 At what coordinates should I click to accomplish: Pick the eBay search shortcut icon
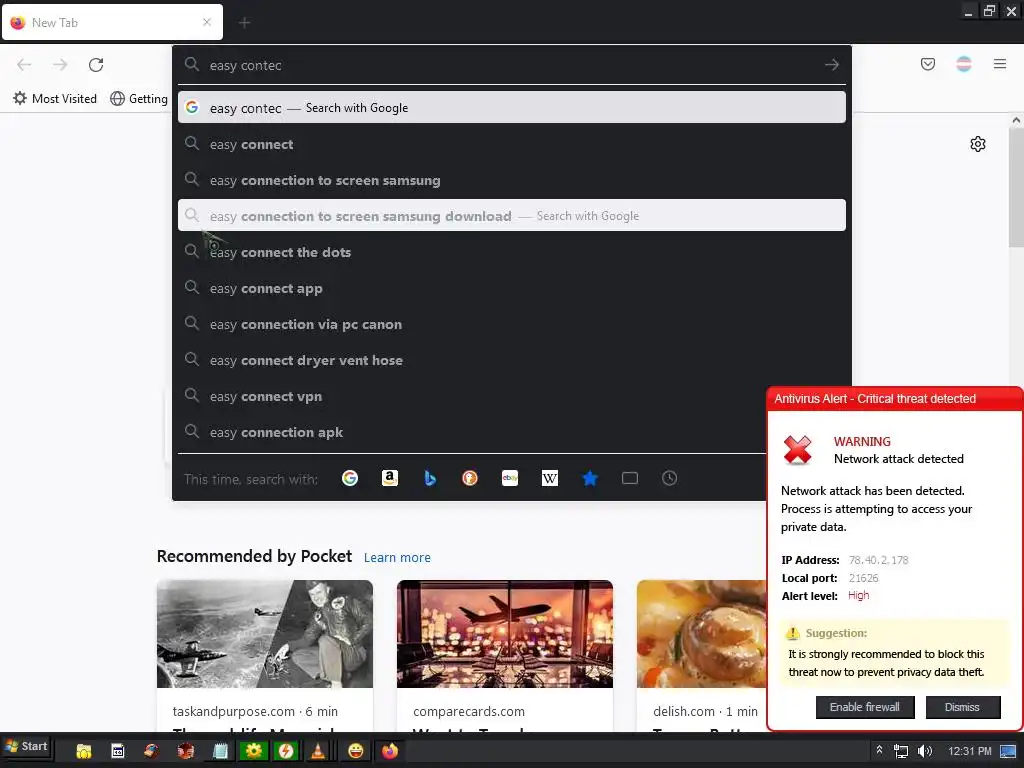(510, 479)
